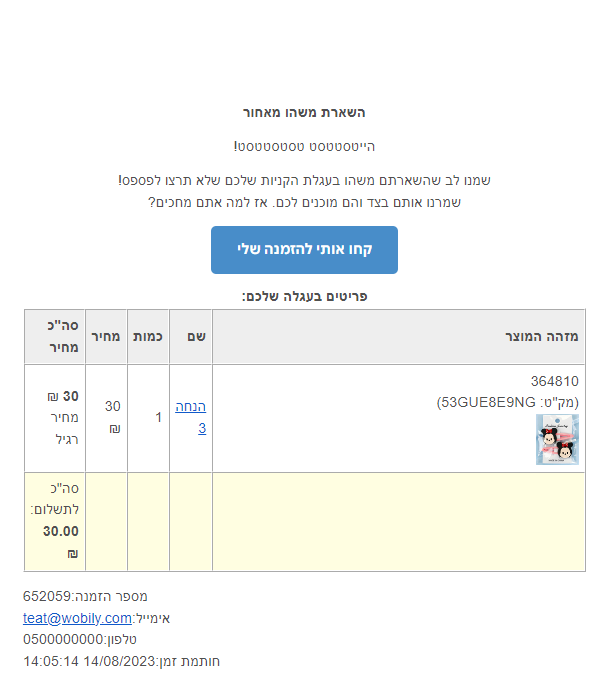
Task: Open the 'הנחה 3' product link
Action: [190, 417]
